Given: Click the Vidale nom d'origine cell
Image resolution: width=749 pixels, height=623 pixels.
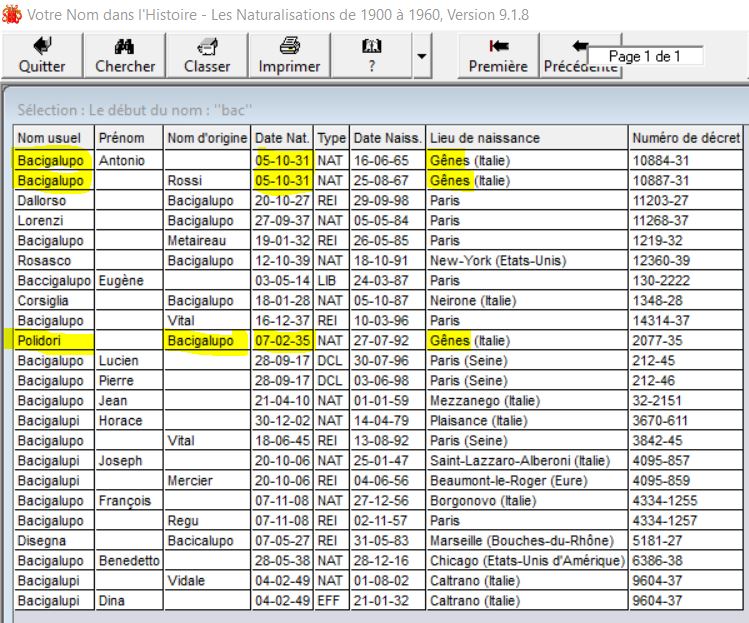Looking at the screenshot, I should [207, 581].
